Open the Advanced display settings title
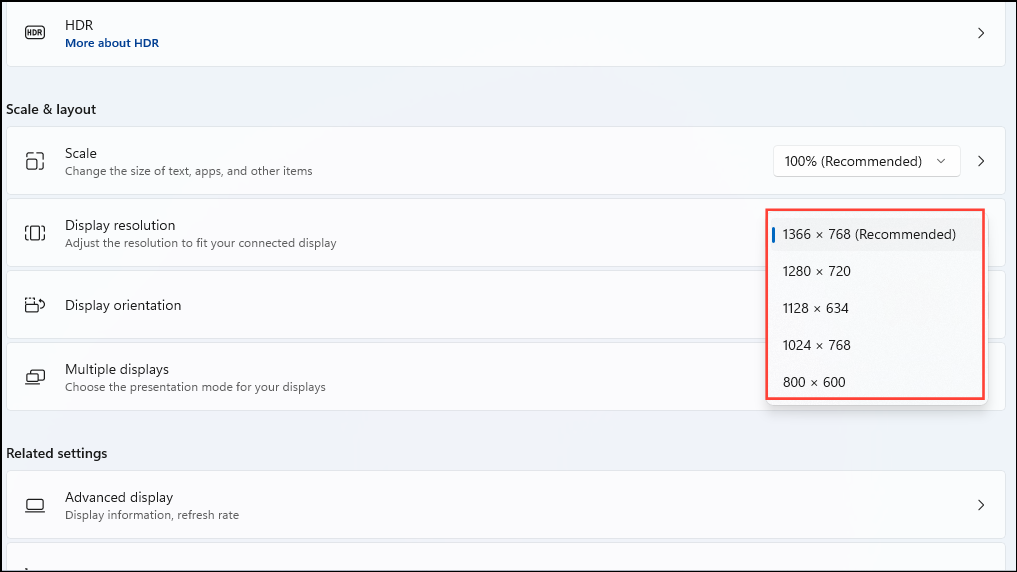 click(119, 497)
